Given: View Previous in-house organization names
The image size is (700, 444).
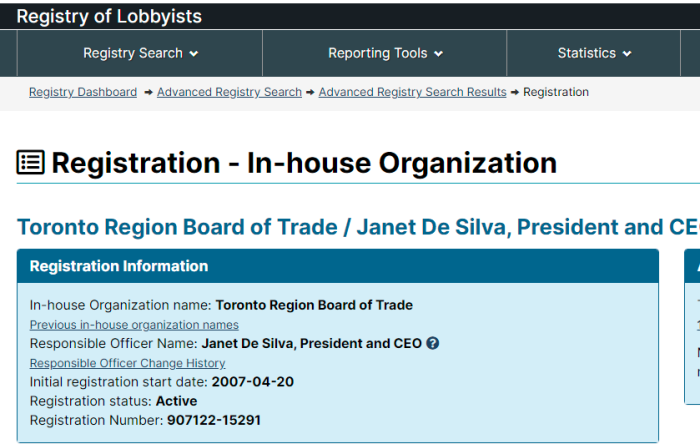Looking at the screenshot, I should 134,325.
